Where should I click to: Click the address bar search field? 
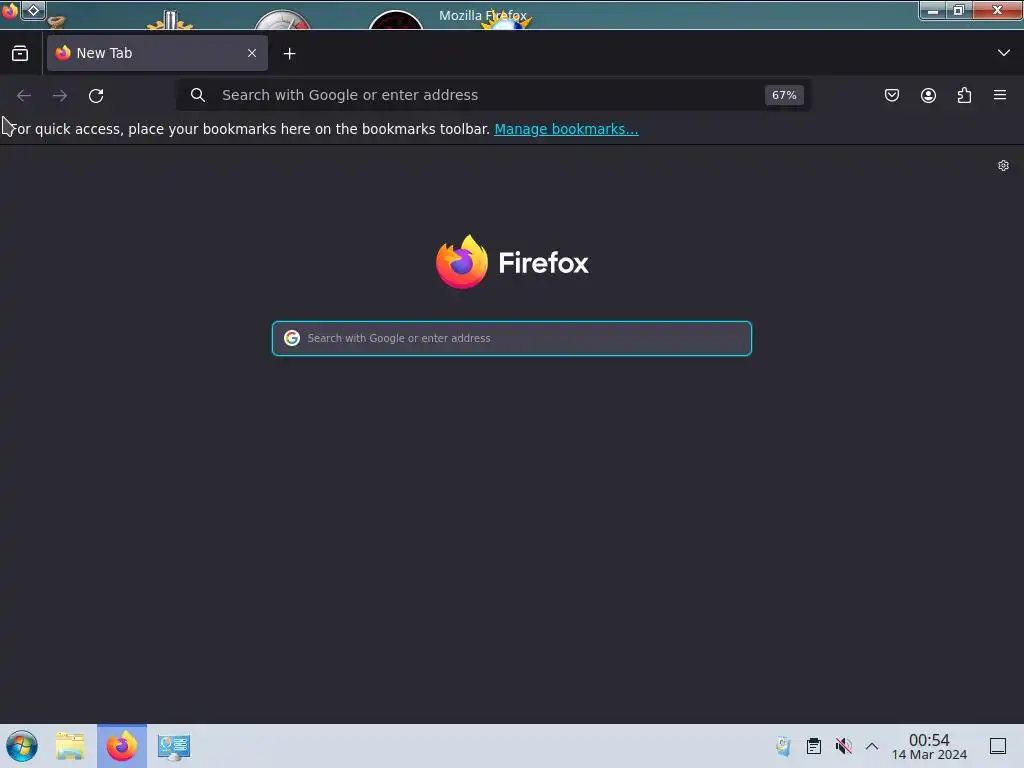click(x=493, y=95)
